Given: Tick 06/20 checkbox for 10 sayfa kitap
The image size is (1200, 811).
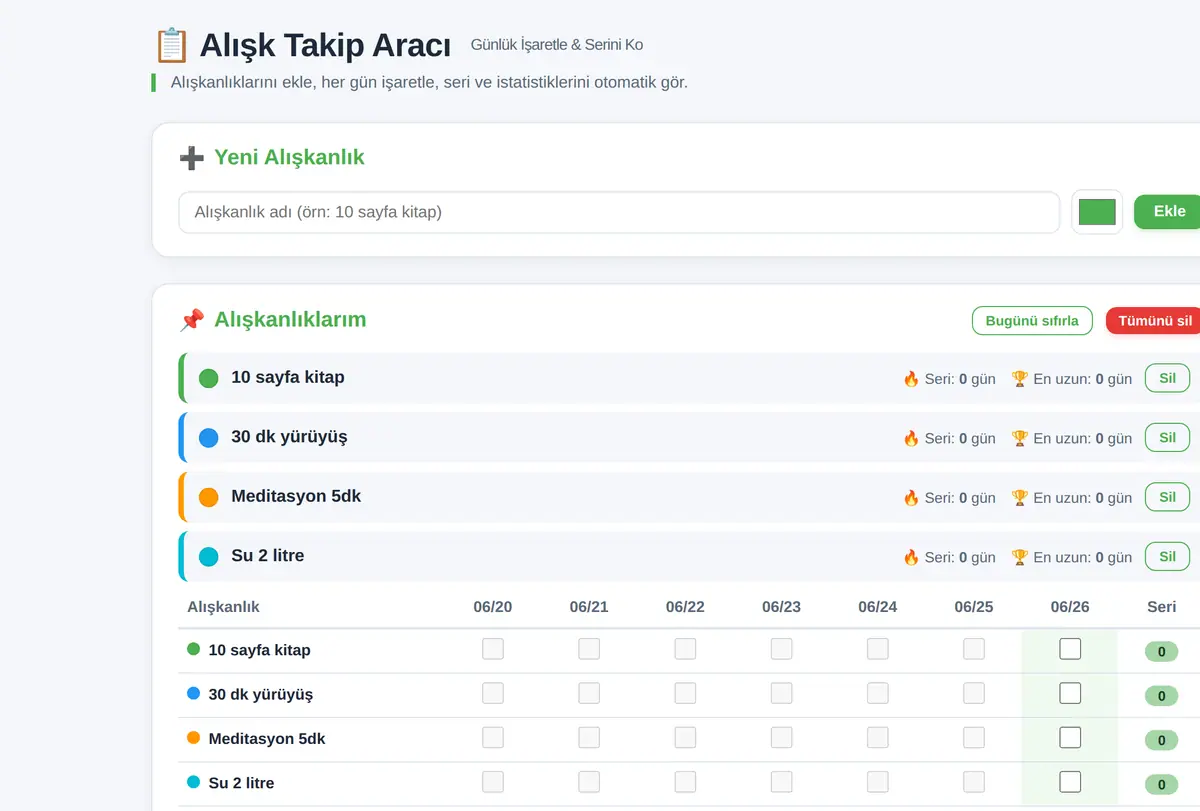Looking at the screenshot, I should 493,649.
